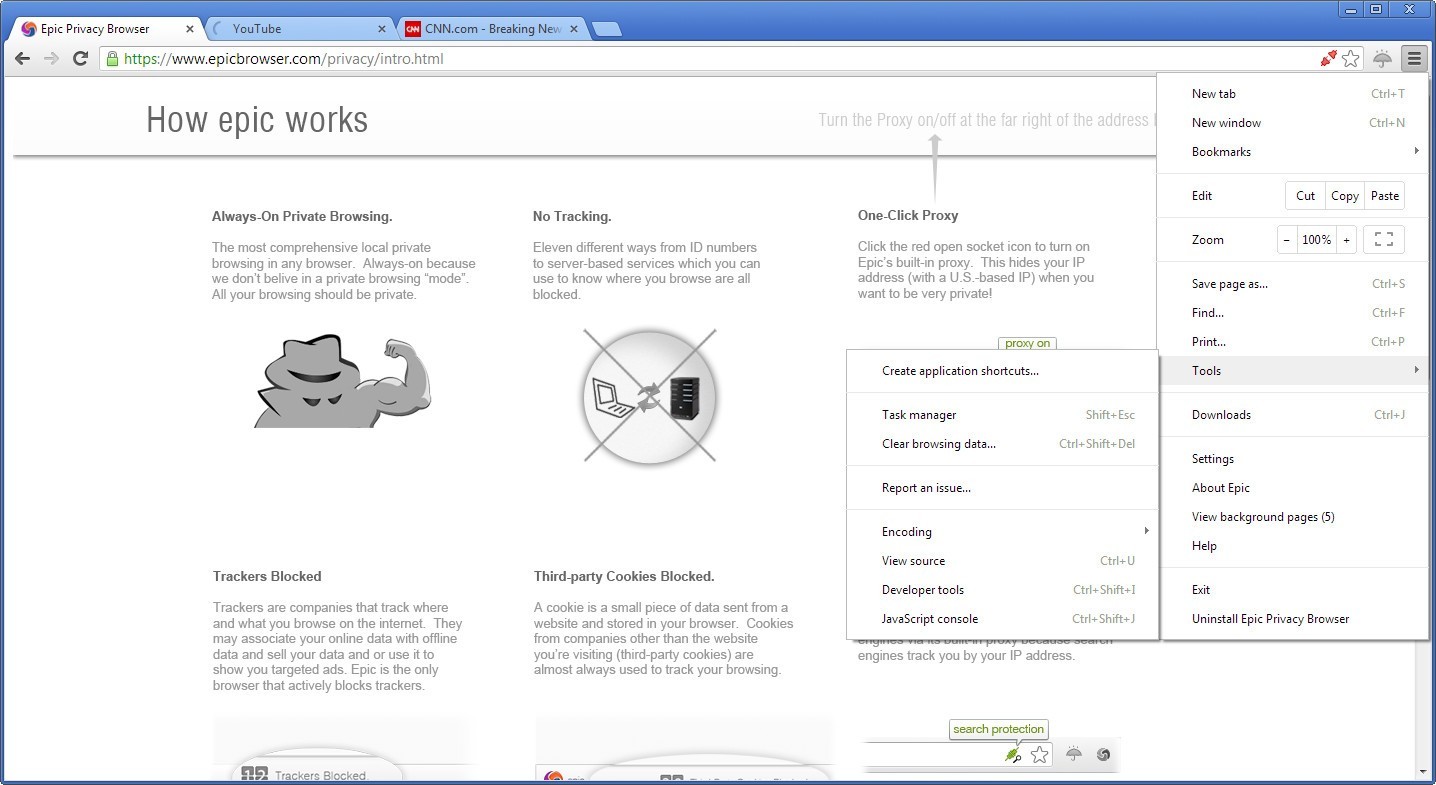Expand the Bookmarks submenu
This screenshot has width=1436, height=785.
1221,151
